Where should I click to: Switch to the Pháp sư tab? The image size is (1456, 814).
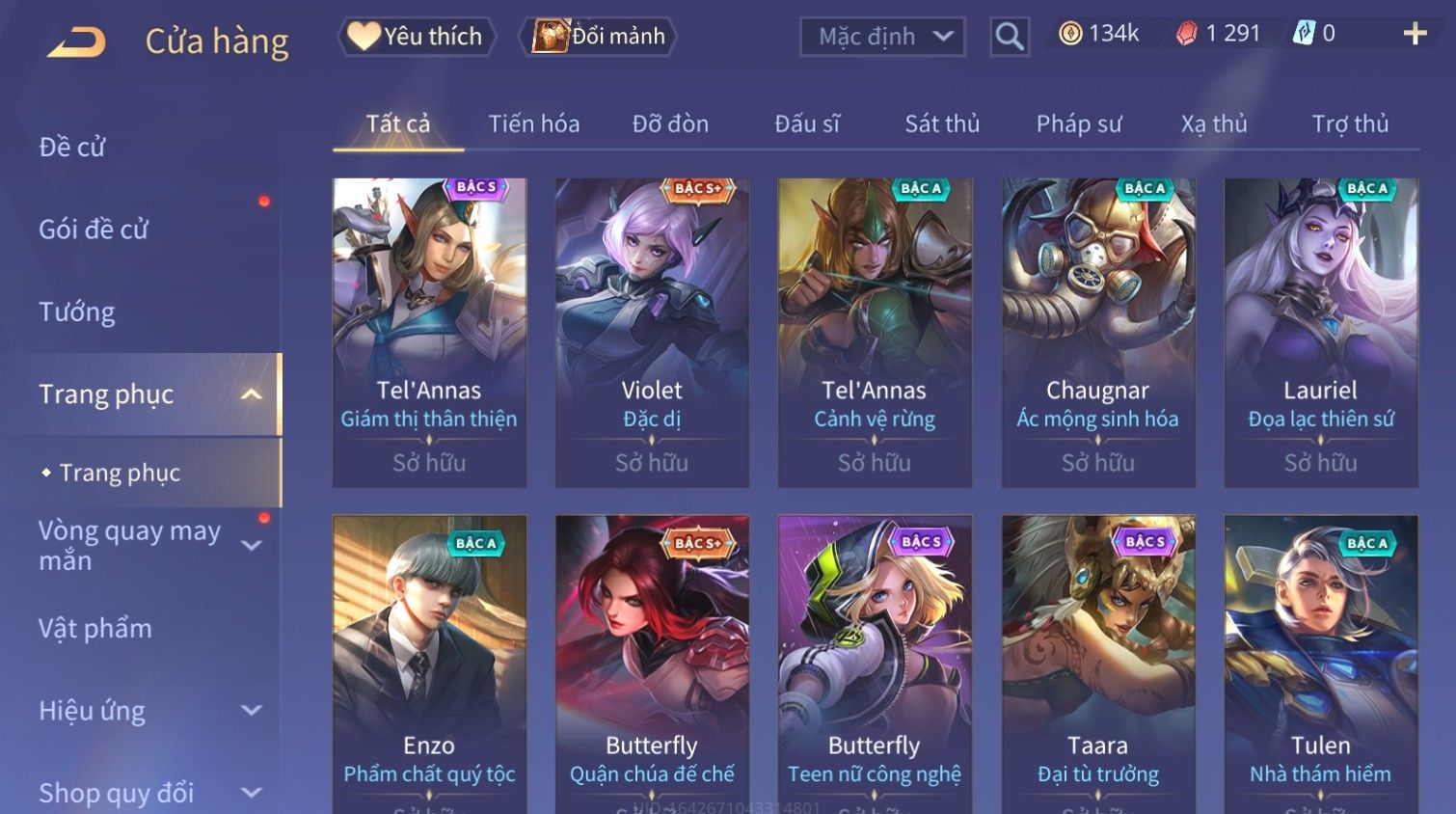pos(1079,123)
